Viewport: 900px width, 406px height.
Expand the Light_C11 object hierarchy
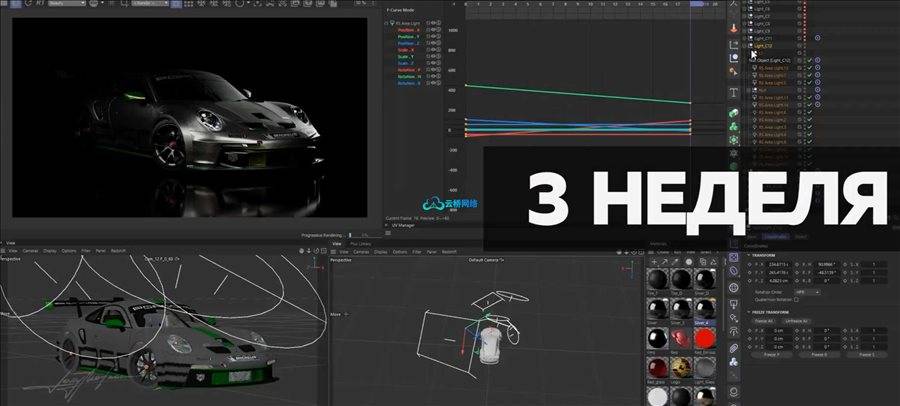(744, 38)
